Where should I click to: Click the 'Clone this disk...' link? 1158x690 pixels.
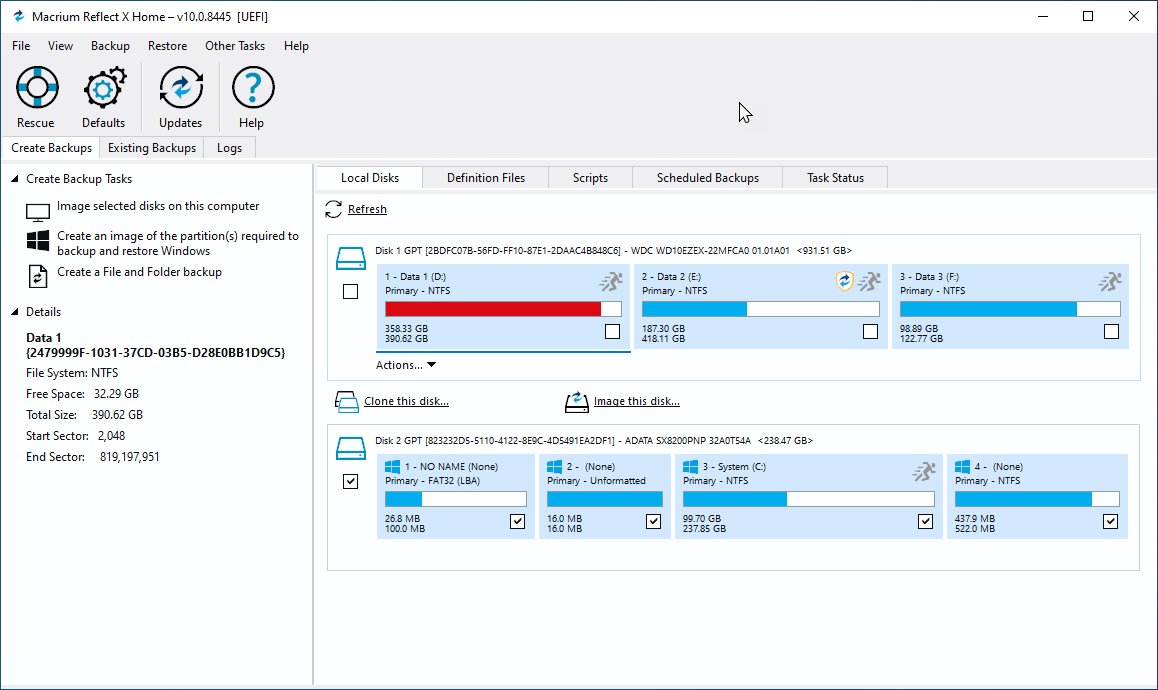click(x=406, y=401)
